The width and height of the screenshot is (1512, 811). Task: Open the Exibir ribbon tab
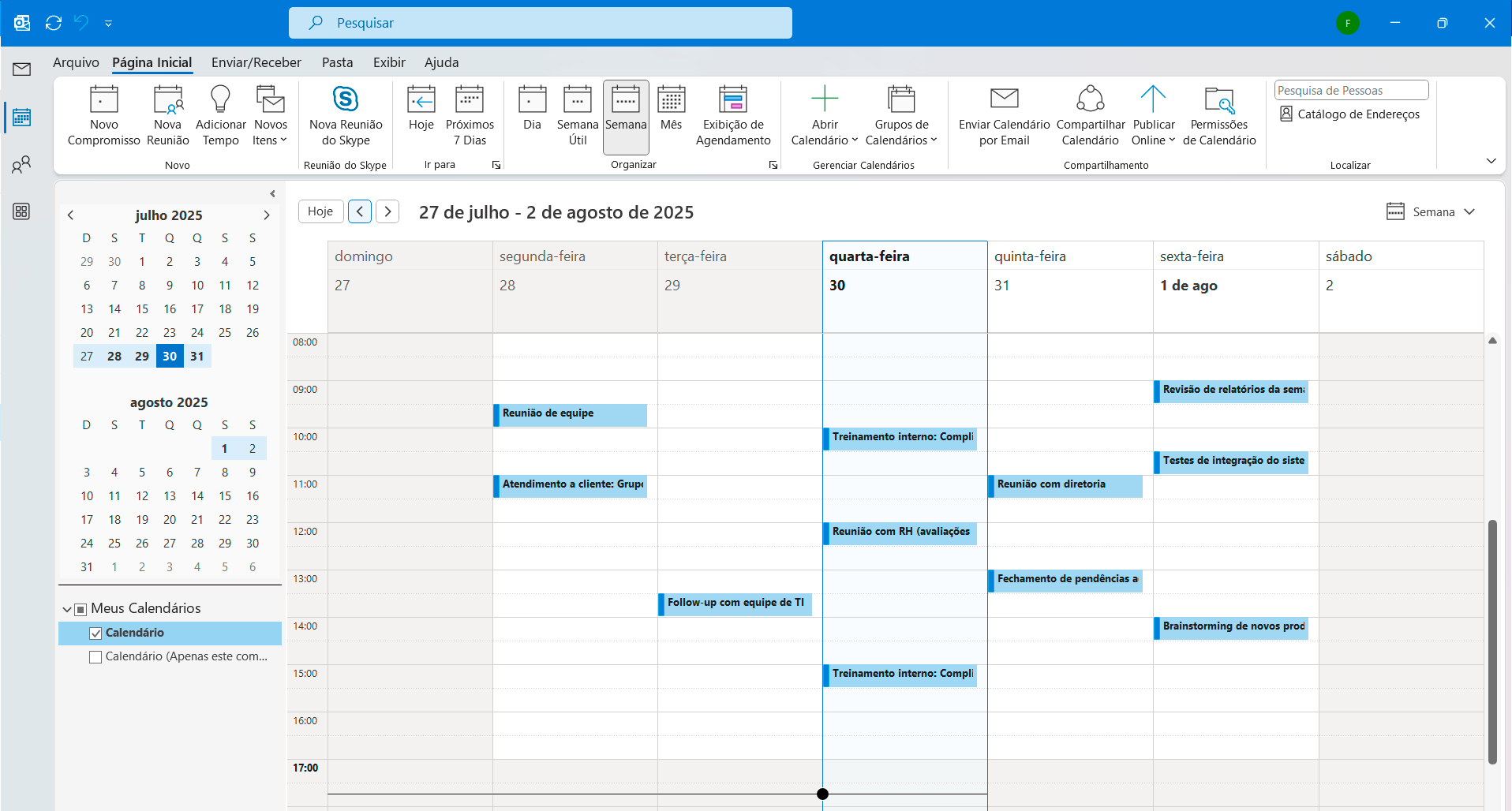tap(389, 62)
